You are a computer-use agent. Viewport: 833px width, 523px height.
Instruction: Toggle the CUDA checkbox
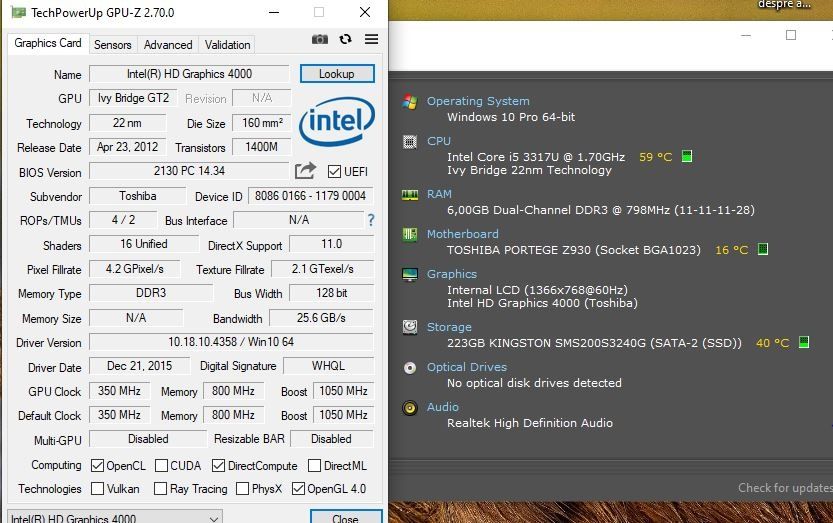click(x=162, y=466)
